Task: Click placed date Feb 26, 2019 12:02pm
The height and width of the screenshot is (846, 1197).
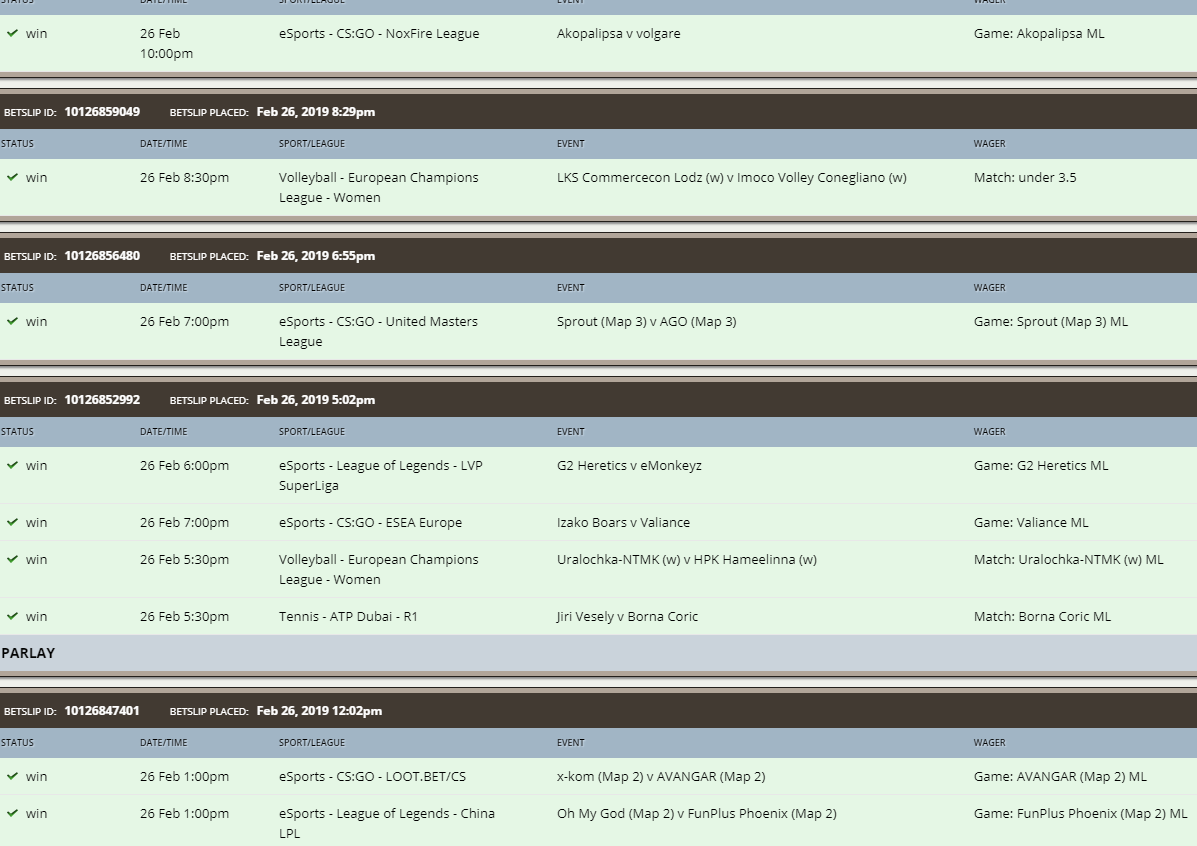Action: click(319, 711)
